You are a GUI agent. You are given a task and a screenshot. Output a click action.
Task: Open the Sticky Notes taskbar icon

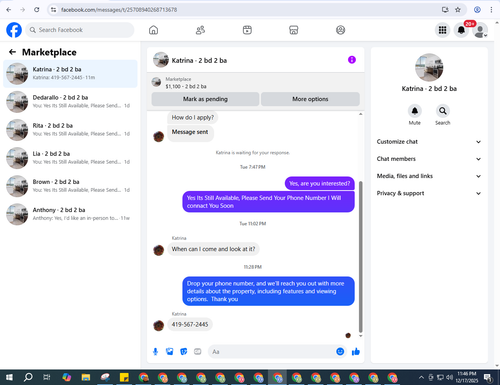[x=124, y=377]
